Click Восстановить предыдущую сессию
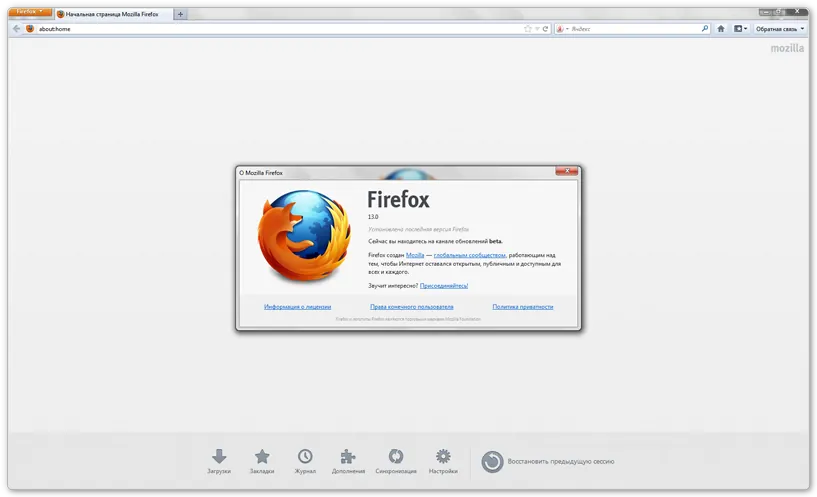Screen dimensions: 817x497 (561, 462)
